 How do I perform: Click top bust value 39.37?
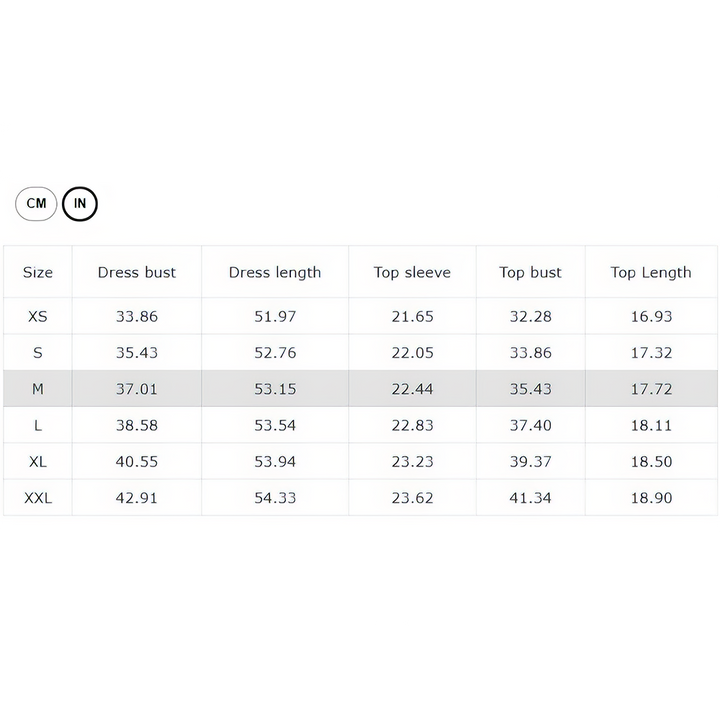point(530,462)
